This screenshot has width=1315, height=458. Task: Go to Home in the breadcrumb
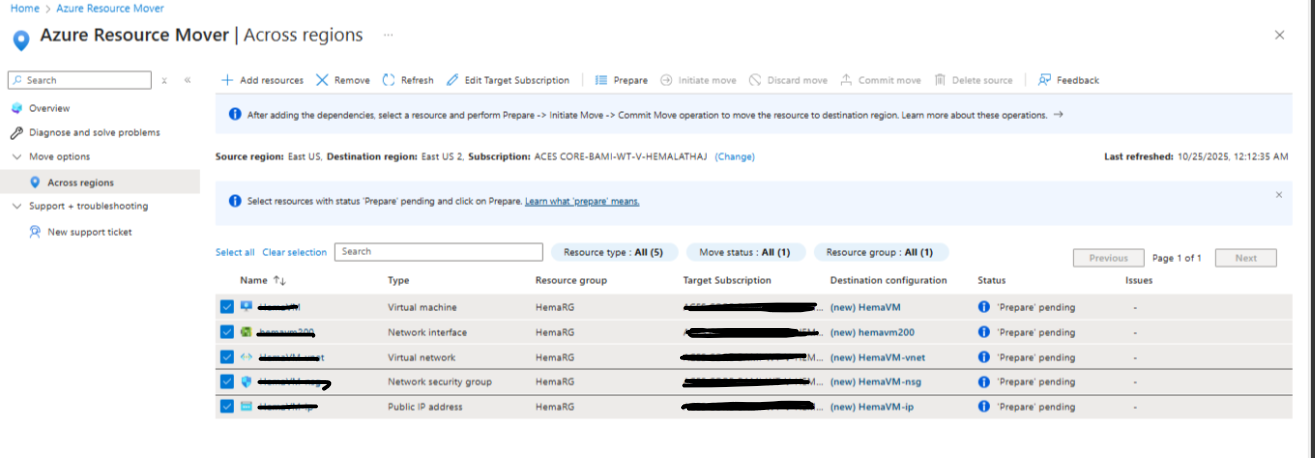[24, 8]
